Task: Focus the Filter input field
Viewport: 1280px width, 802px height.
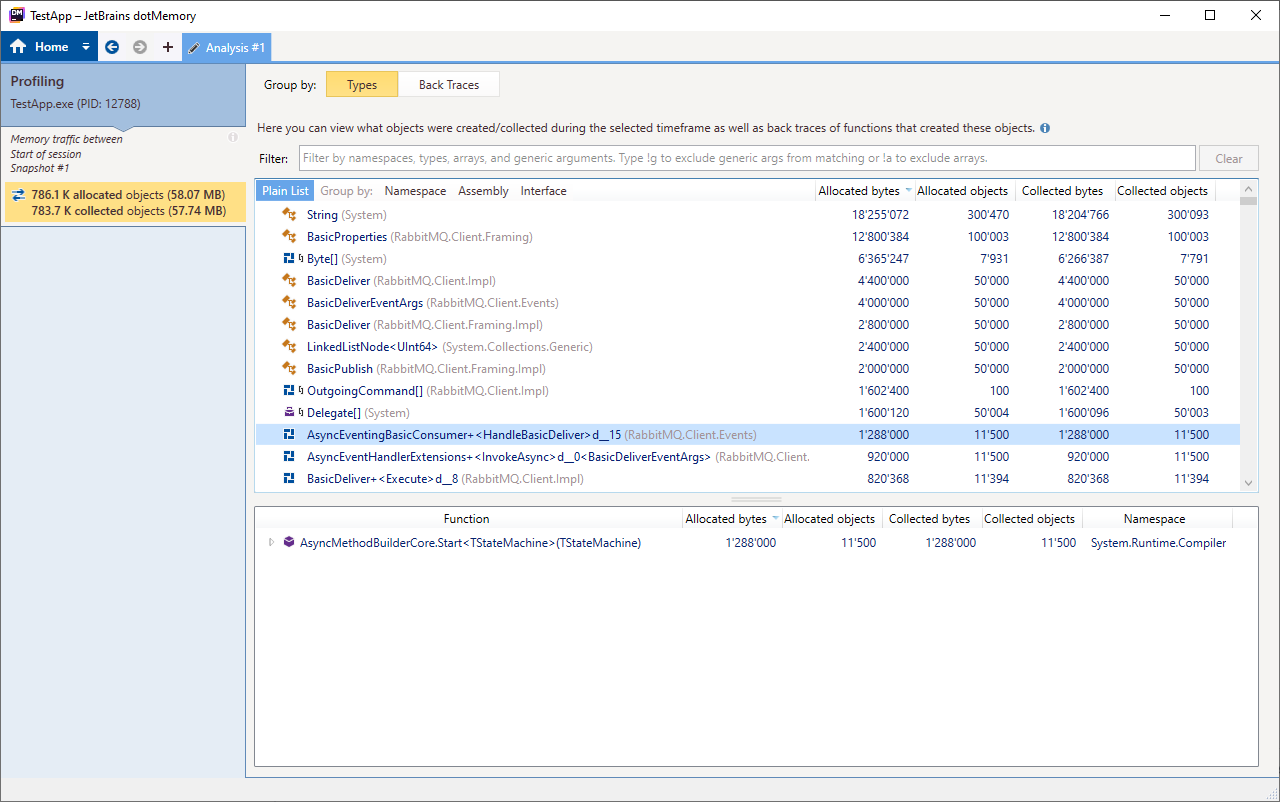Action: tap(747, 158)
